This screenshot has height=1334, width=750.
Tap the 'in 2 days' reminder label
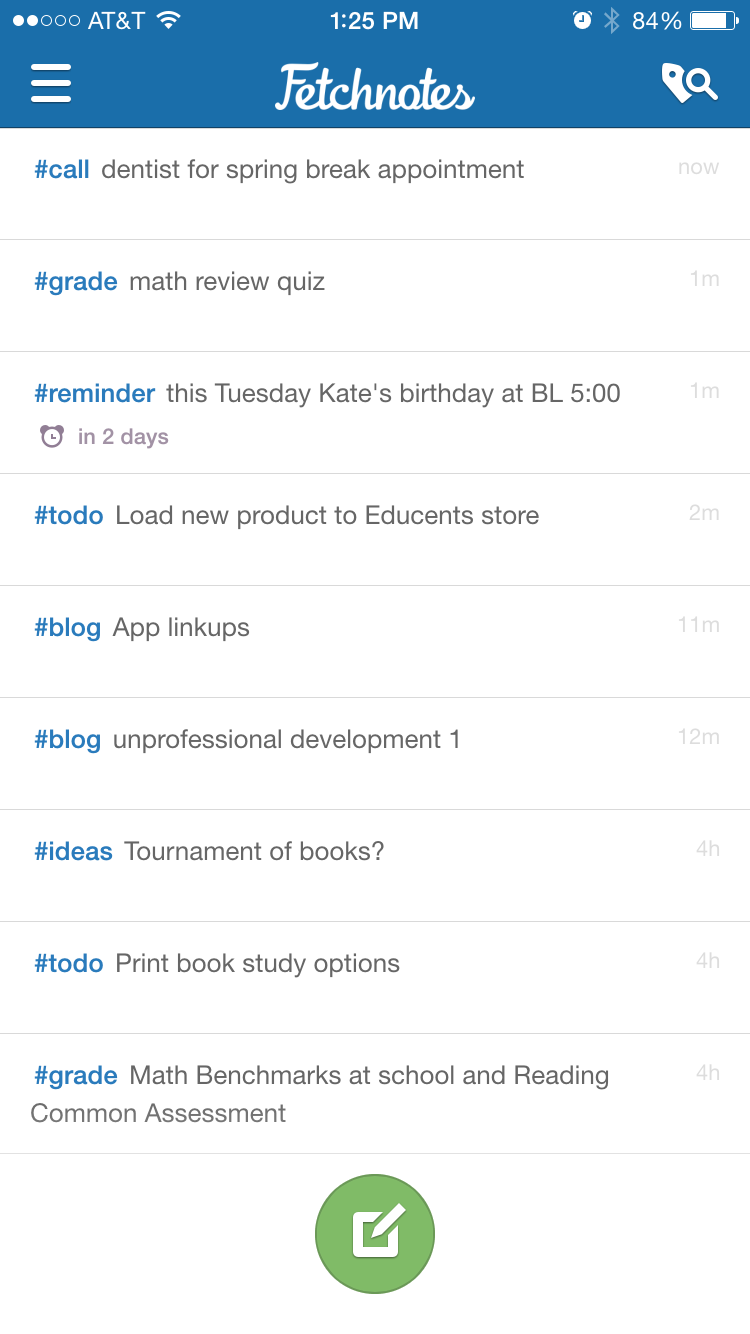point(123,437)
